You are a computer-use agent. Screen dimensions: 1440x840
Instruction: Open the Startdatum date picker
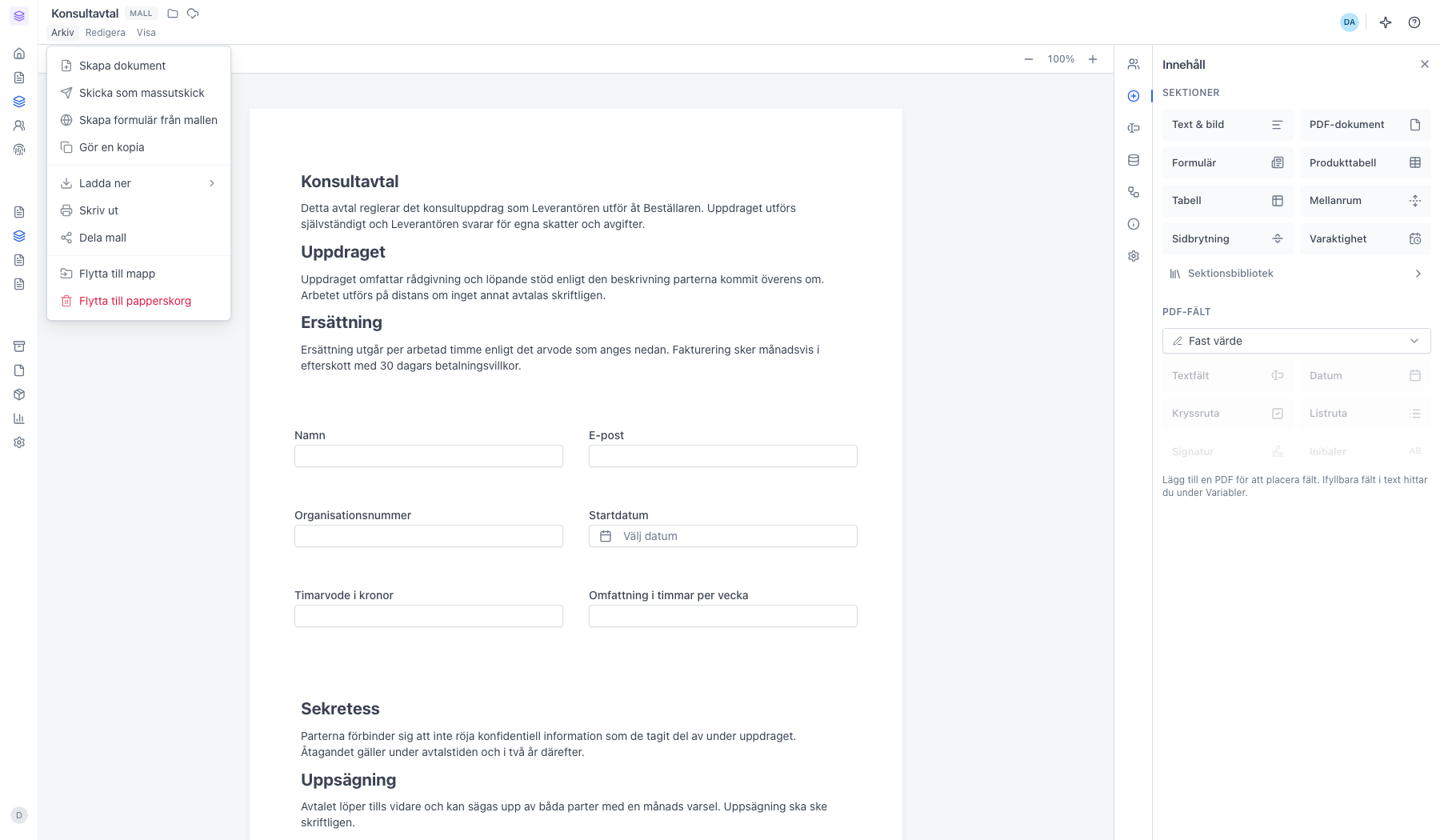723,536
